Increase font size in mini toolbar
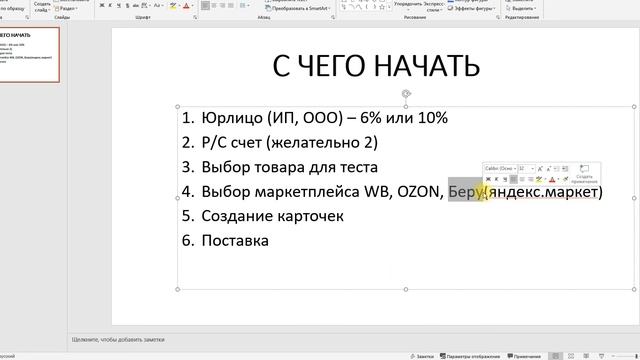The image size is (640, 360). point(540,169)
